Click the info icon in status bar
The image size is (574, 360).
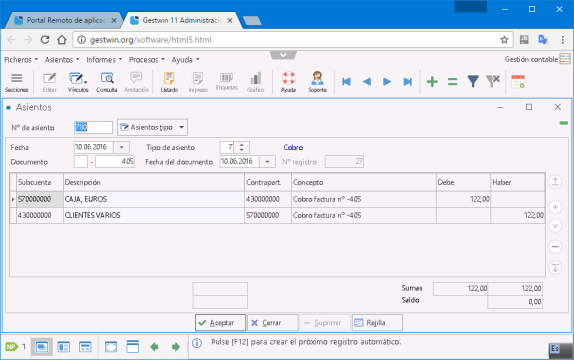[x=197, y=343]
